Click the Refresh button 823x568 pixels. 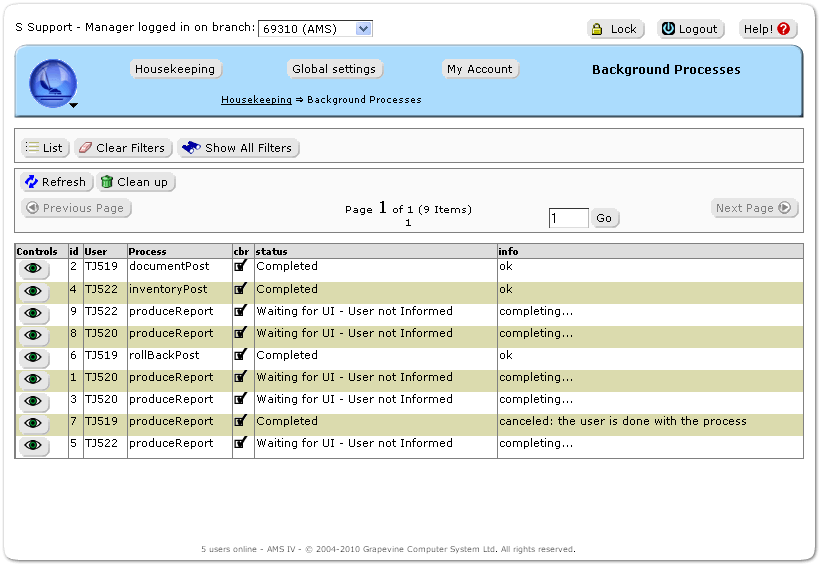tap(56, 182)
